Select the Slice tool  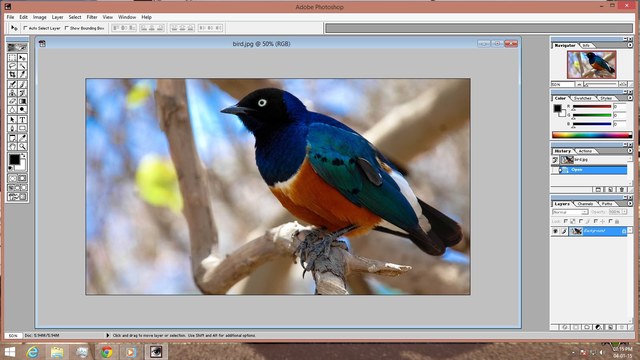point(22,74)
